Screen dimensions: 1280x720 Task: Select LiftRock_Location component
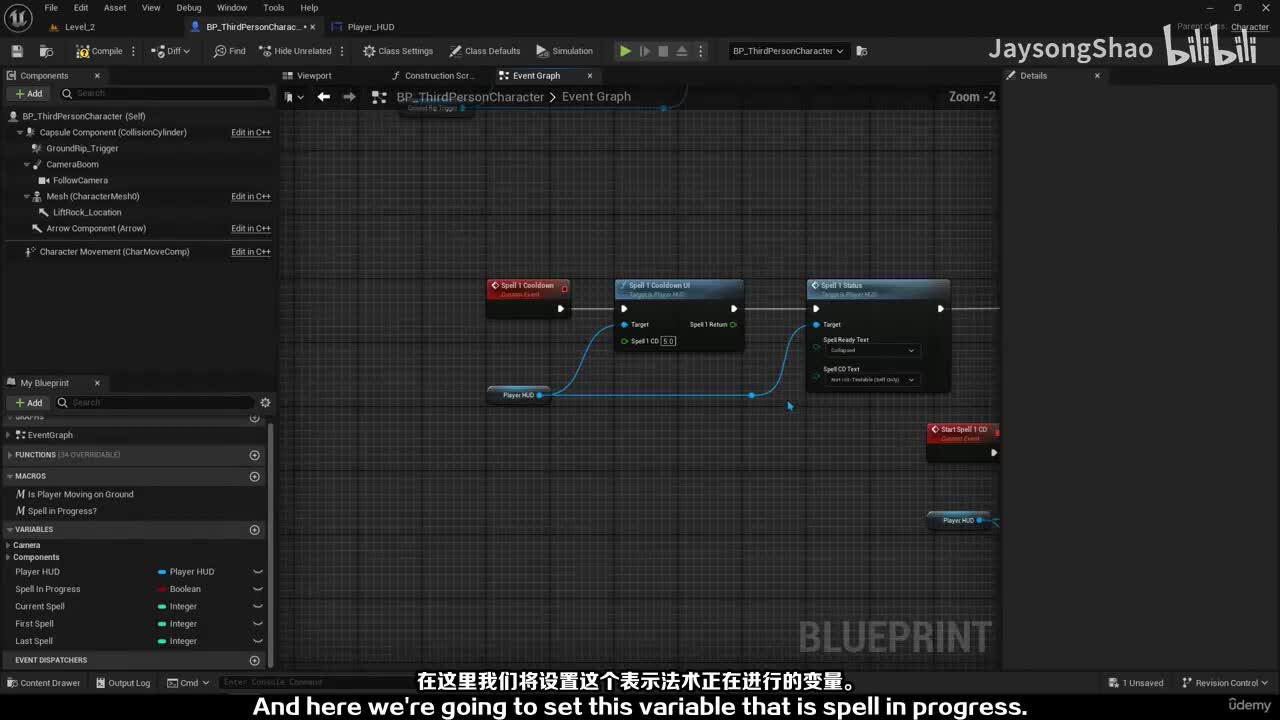click(x=87, y=212)
